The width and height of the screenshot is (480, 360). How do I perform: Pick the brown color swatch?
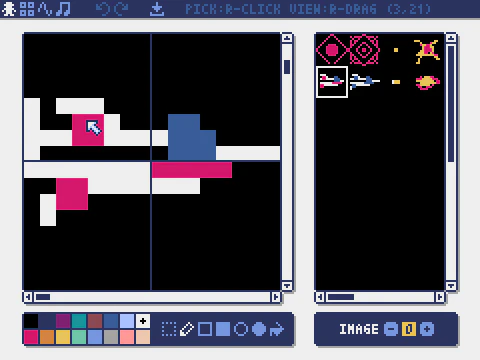tap(95, 321)
